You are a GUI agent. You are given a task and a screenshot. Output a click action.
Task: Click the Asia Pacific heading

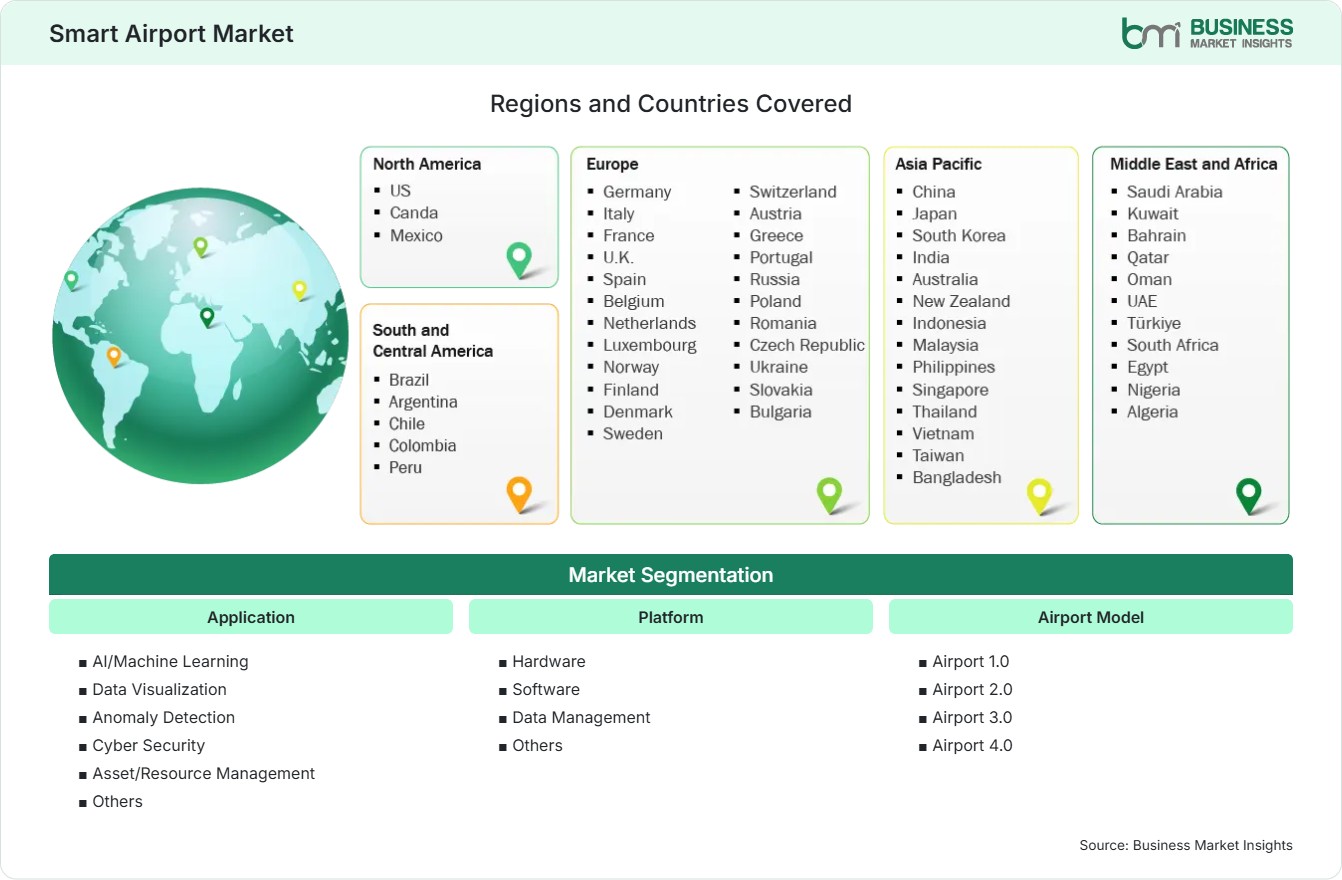click(x=939, y=164)
